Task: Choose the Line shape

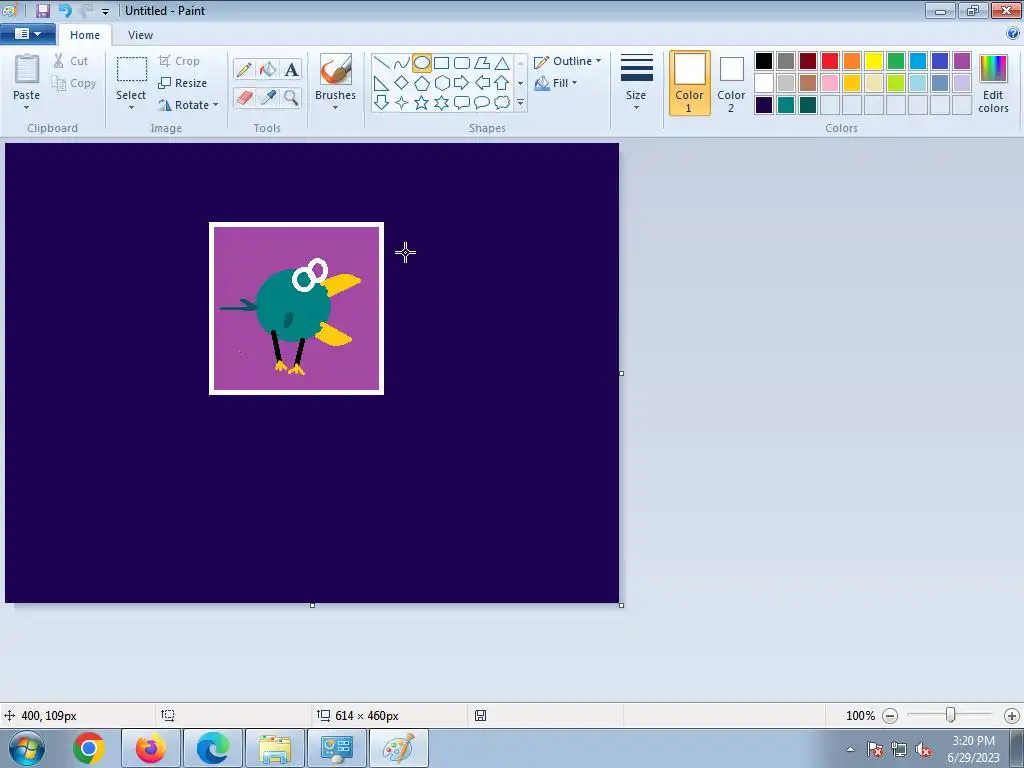Action: (x=382, y=63)
